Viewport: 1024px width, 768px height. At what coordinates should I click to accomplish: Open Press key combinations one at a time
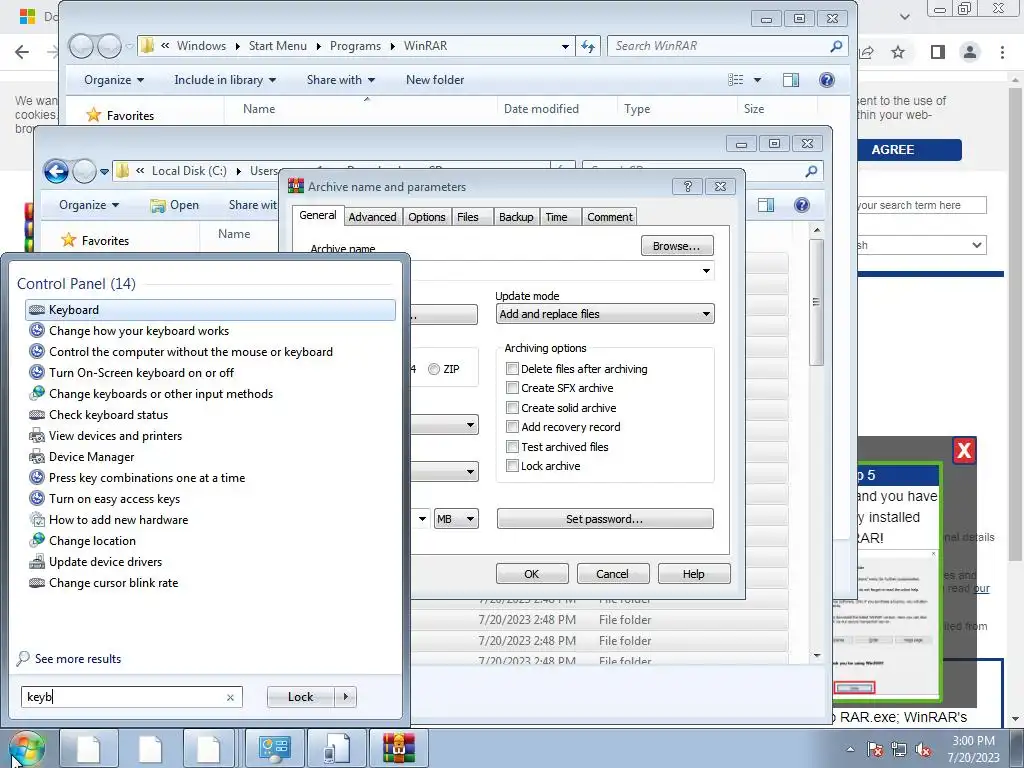click(x=147, y=477)
